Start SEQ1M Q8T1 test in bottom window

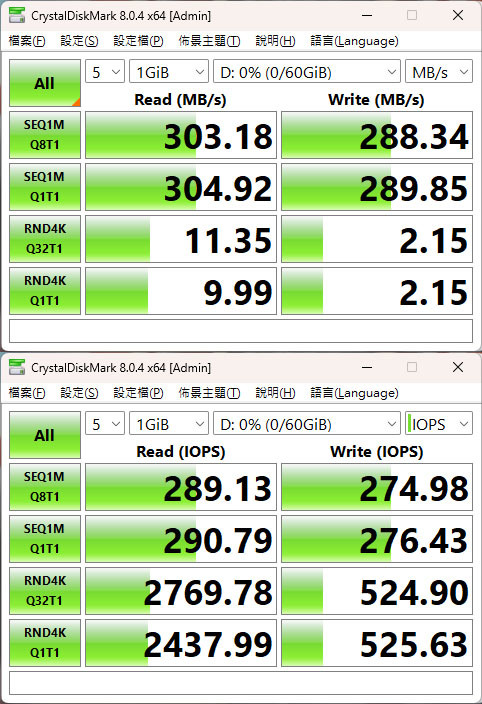(45, 487)
